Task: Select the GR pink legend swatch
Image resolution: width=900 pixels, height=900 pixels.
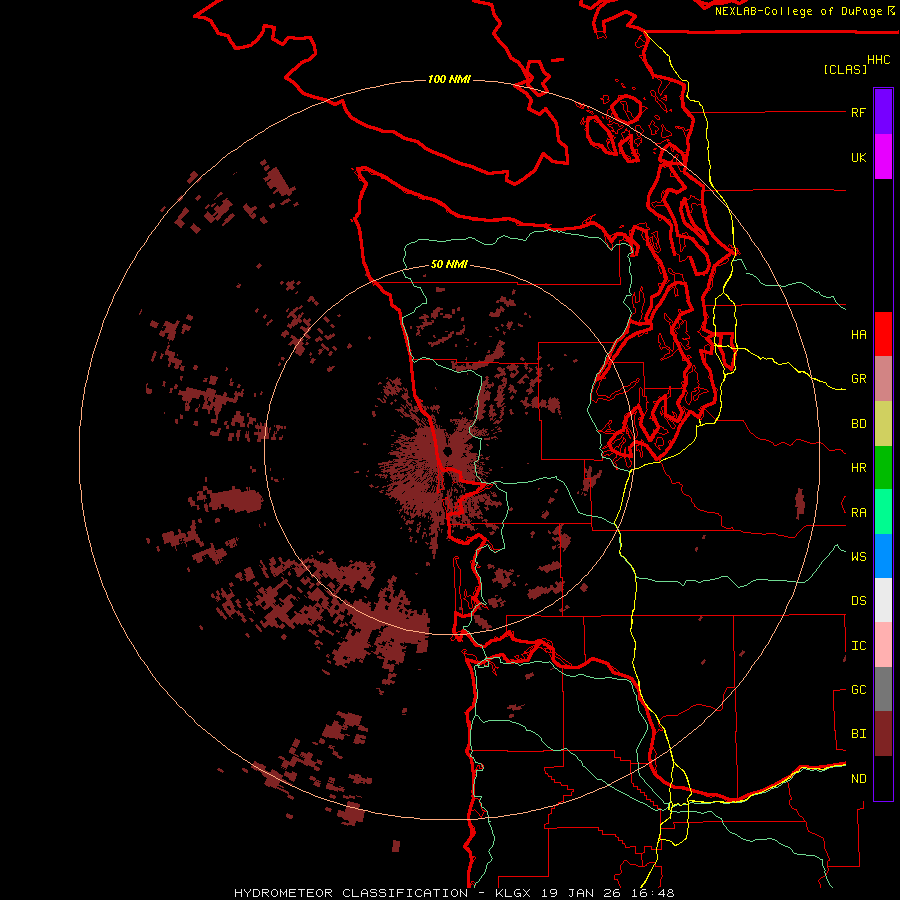Action: (x=883, y=379)
